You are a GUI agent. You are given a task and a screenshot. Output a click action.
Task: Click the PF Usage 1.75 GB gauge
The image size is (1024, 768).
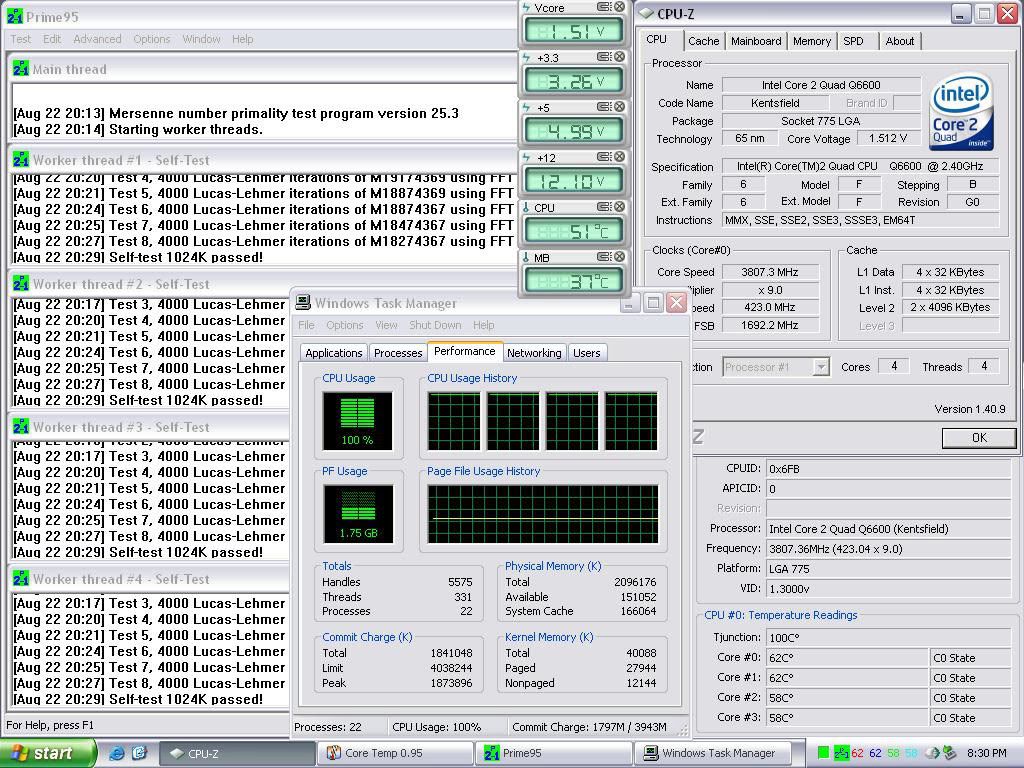coord(357,514)
